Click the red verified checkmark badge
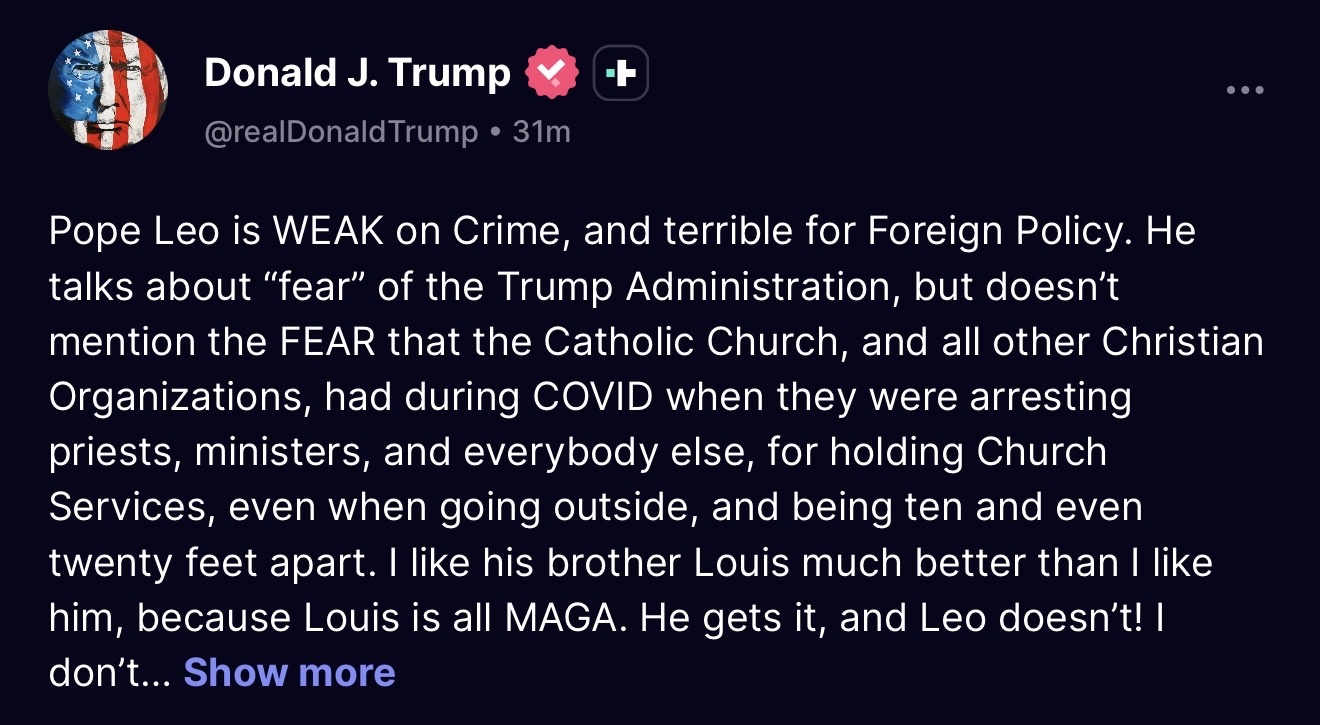 (552, 74)
